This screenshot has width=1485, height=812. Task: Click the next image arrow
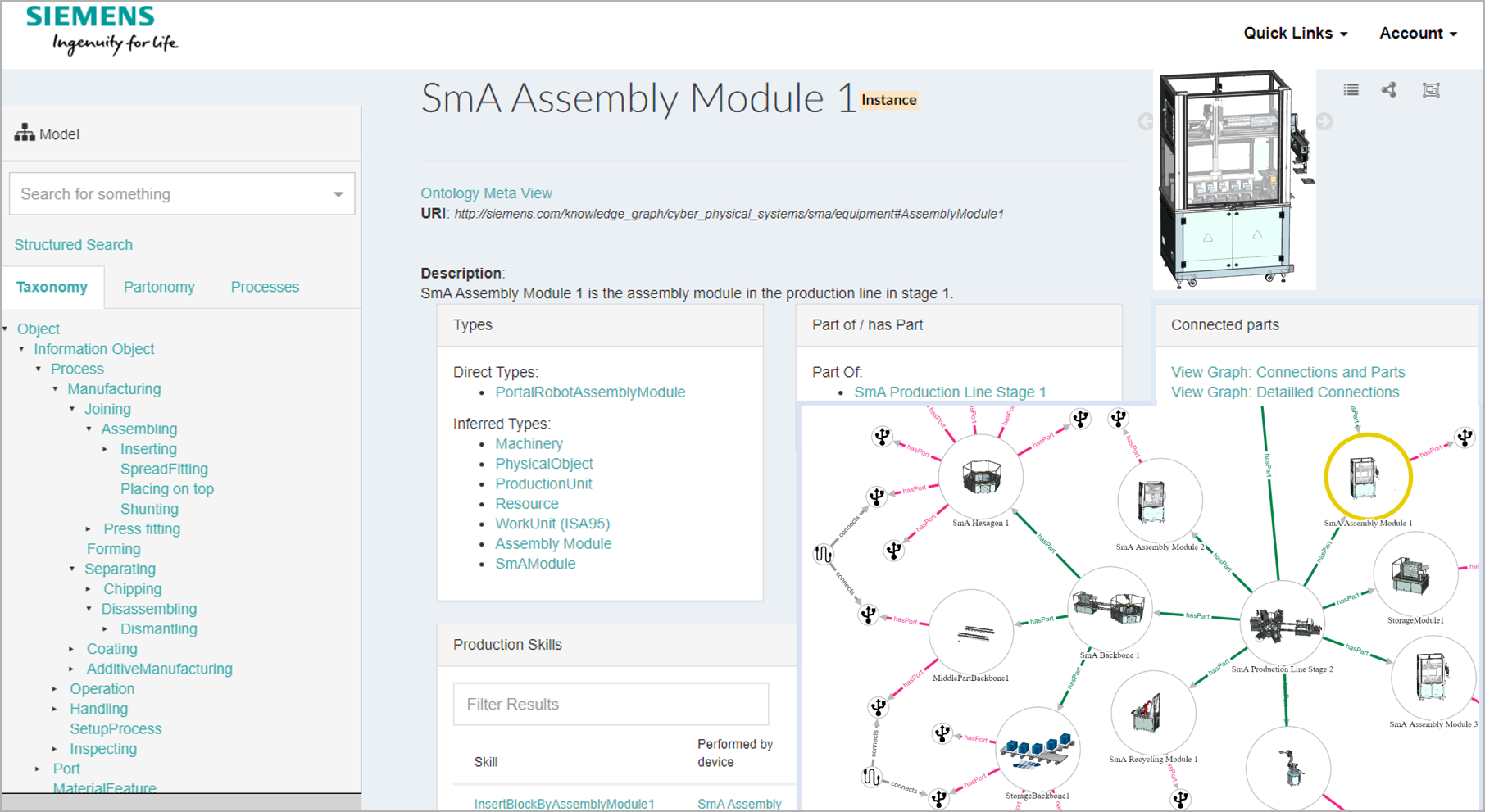click(x=1324, y=121)
